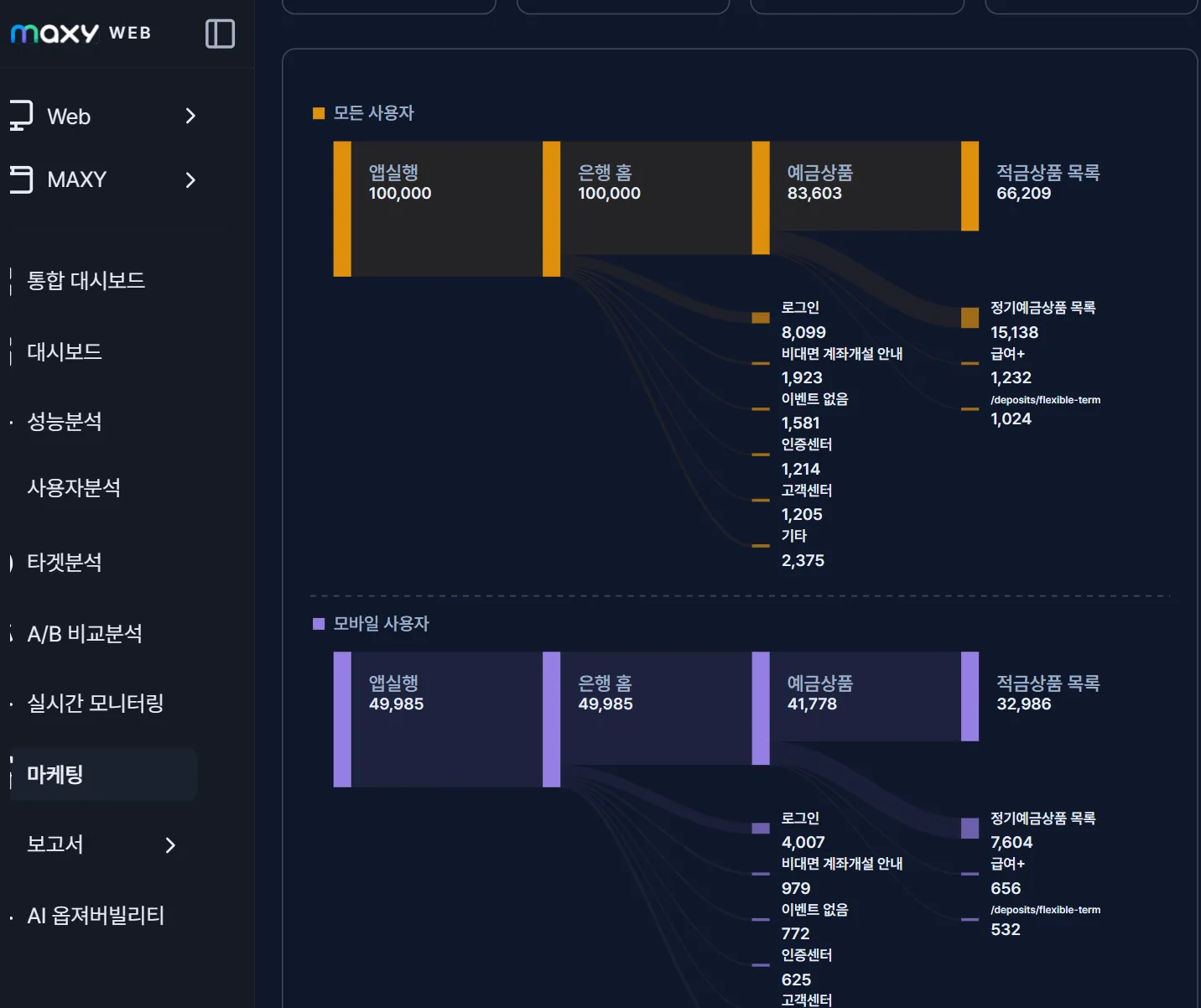Open A/B 비교분석 menu item
This screenshot has width=1201, height=1008.
pos(85,633)
